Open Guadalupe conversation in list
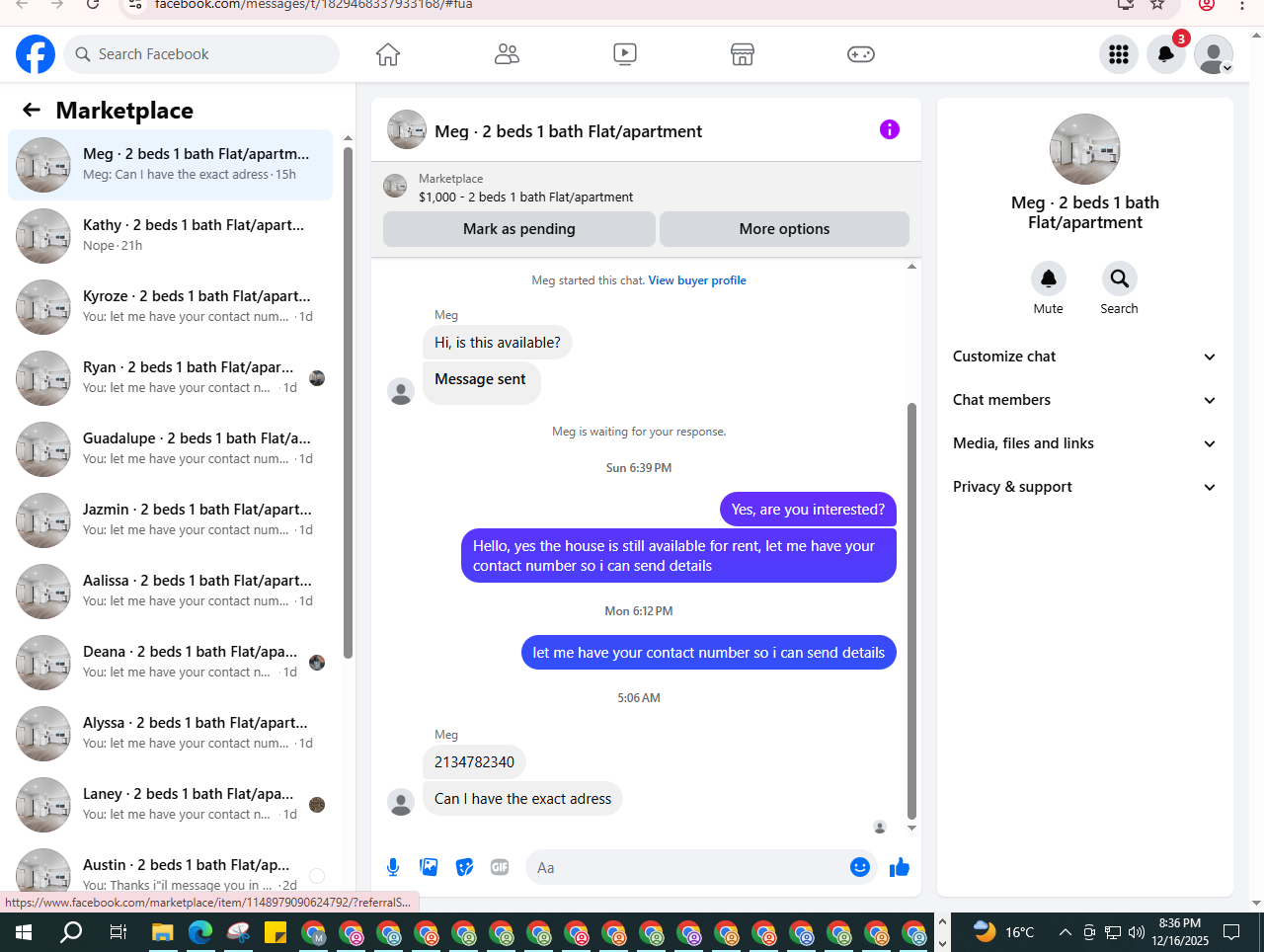Screen dimensions: 1264x952 (x=170, y=449)
